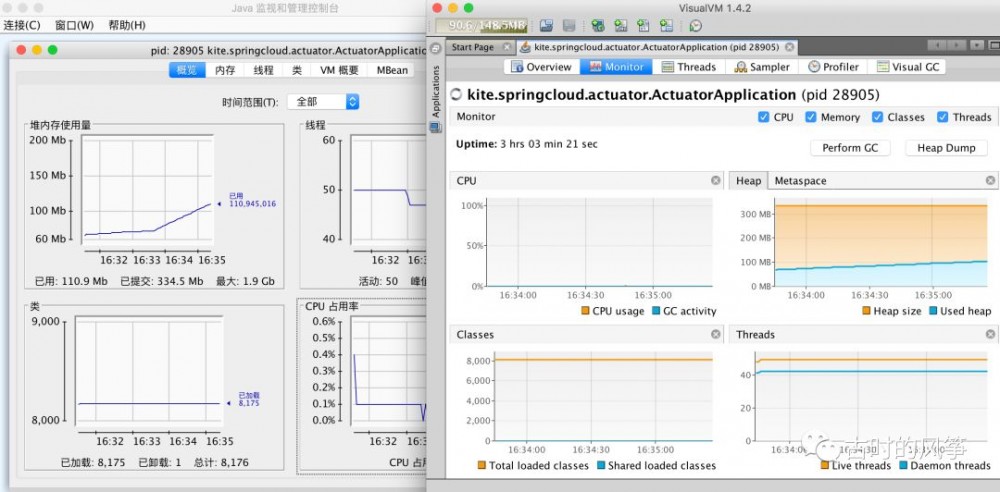Select the 概览 tab in JConsole
Screen dimensions: 1000x492
click(x=187, y=70)
